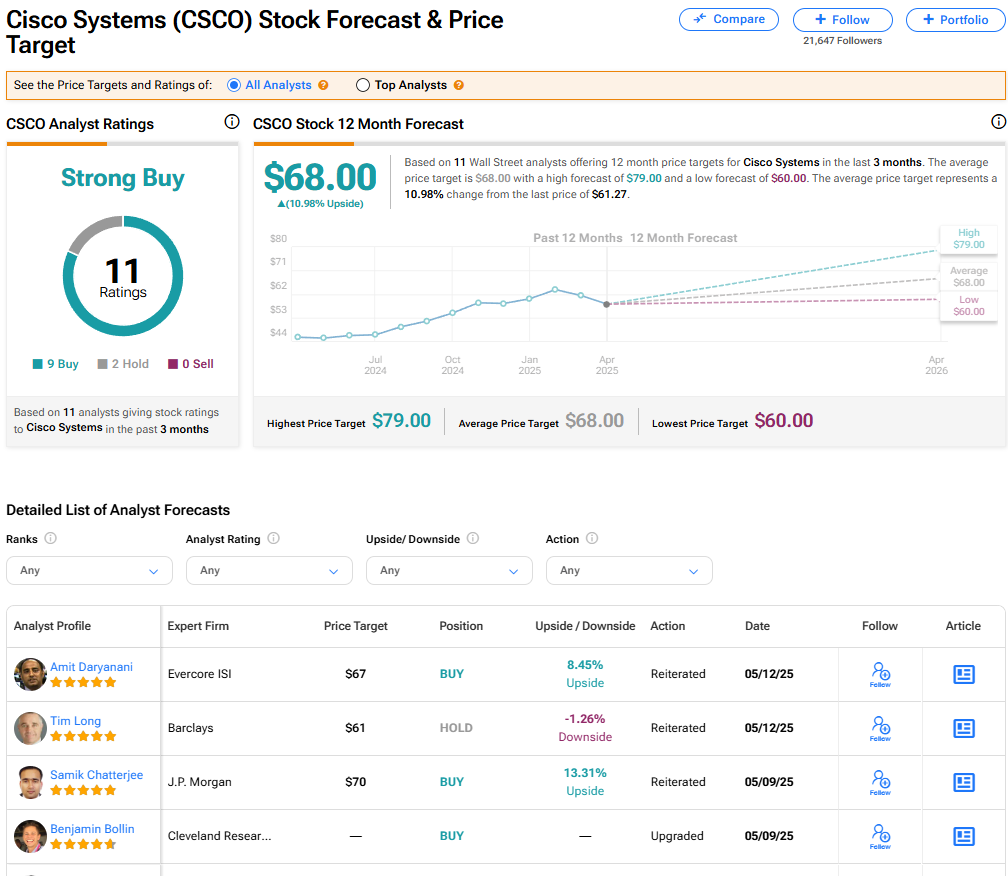The height and width of the screenshot is (876, 1008).
Task: Click info icon beside Stock 12 Month Forecast
Action: (x=998, y=122)
